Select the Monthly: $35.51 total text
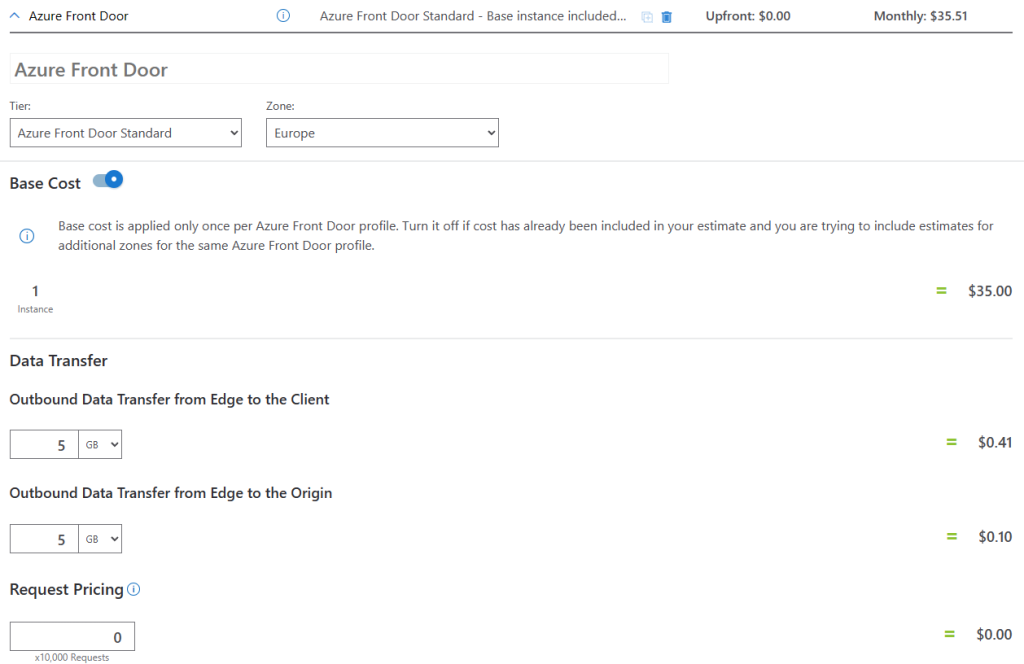Image resolution: width=1024 pixels, height=664 pixels. coord(920,16)
